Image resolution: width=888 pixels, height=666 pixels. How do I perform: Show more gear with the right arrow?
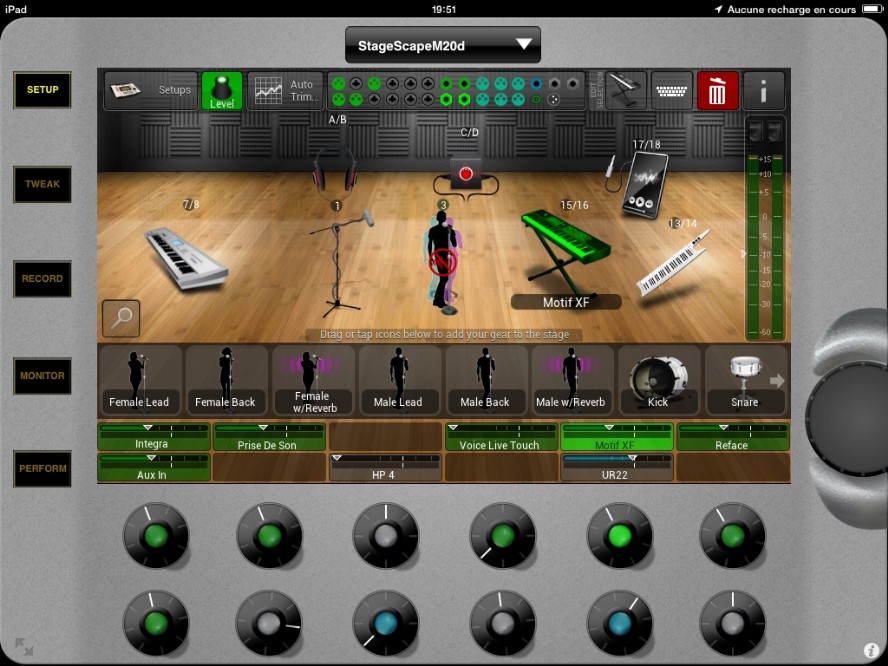[x=777, y=380]
